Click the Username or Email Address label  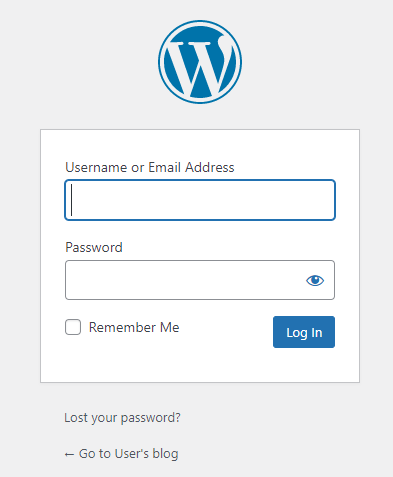(150, 167)
